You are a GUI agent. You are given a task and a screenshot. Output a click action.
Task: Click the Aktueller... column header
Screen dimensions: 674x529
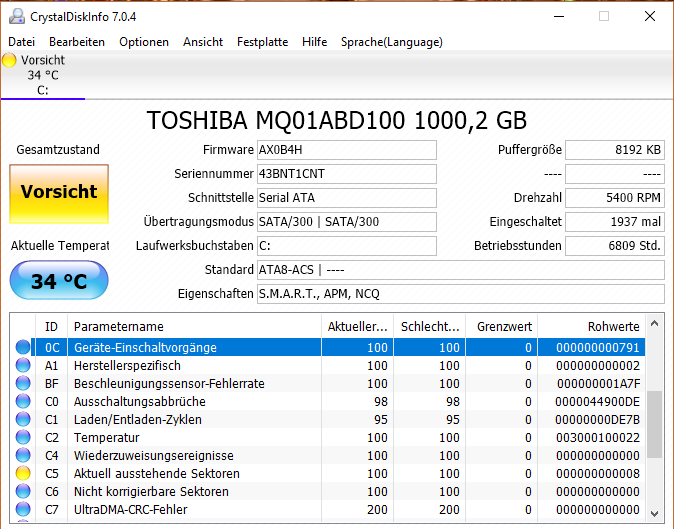[358, 327]
